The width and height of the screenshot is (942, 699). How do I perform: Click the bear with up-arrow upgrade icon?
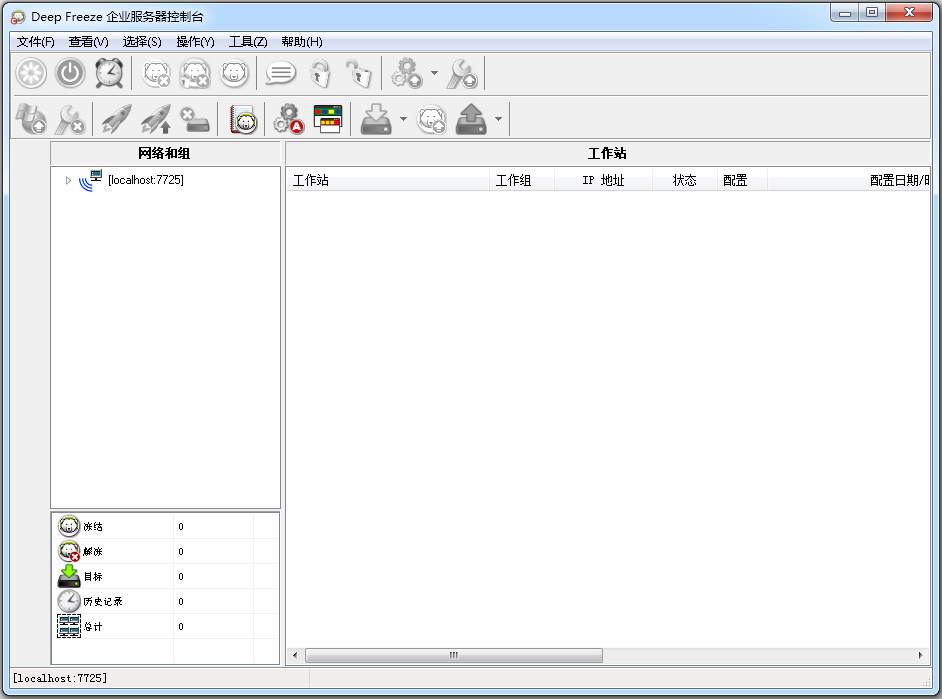[x=432, y=119]
